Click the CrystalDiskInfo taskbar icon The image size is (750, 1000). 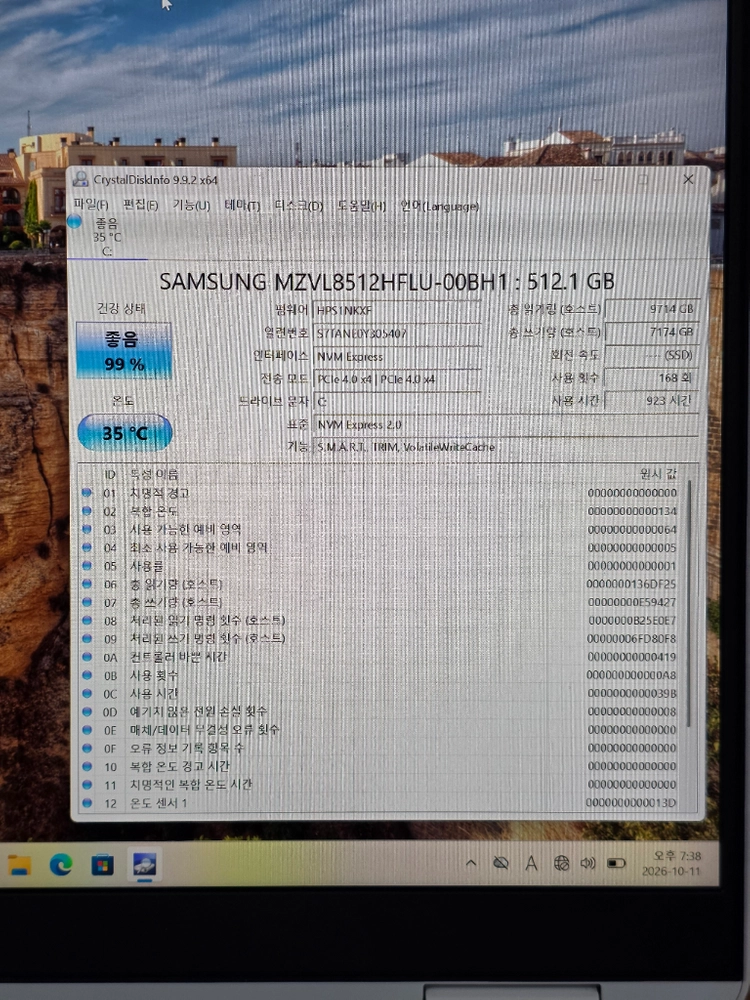click(144, 865)
